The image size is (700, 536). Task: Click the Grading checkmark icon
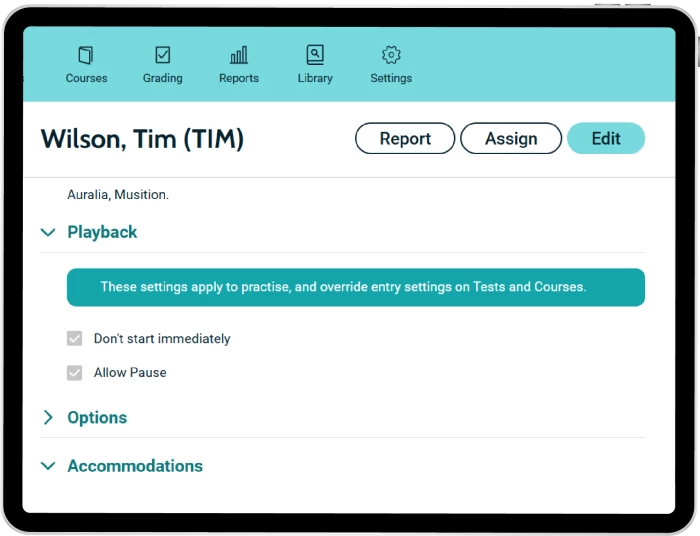tap(163, 55)
